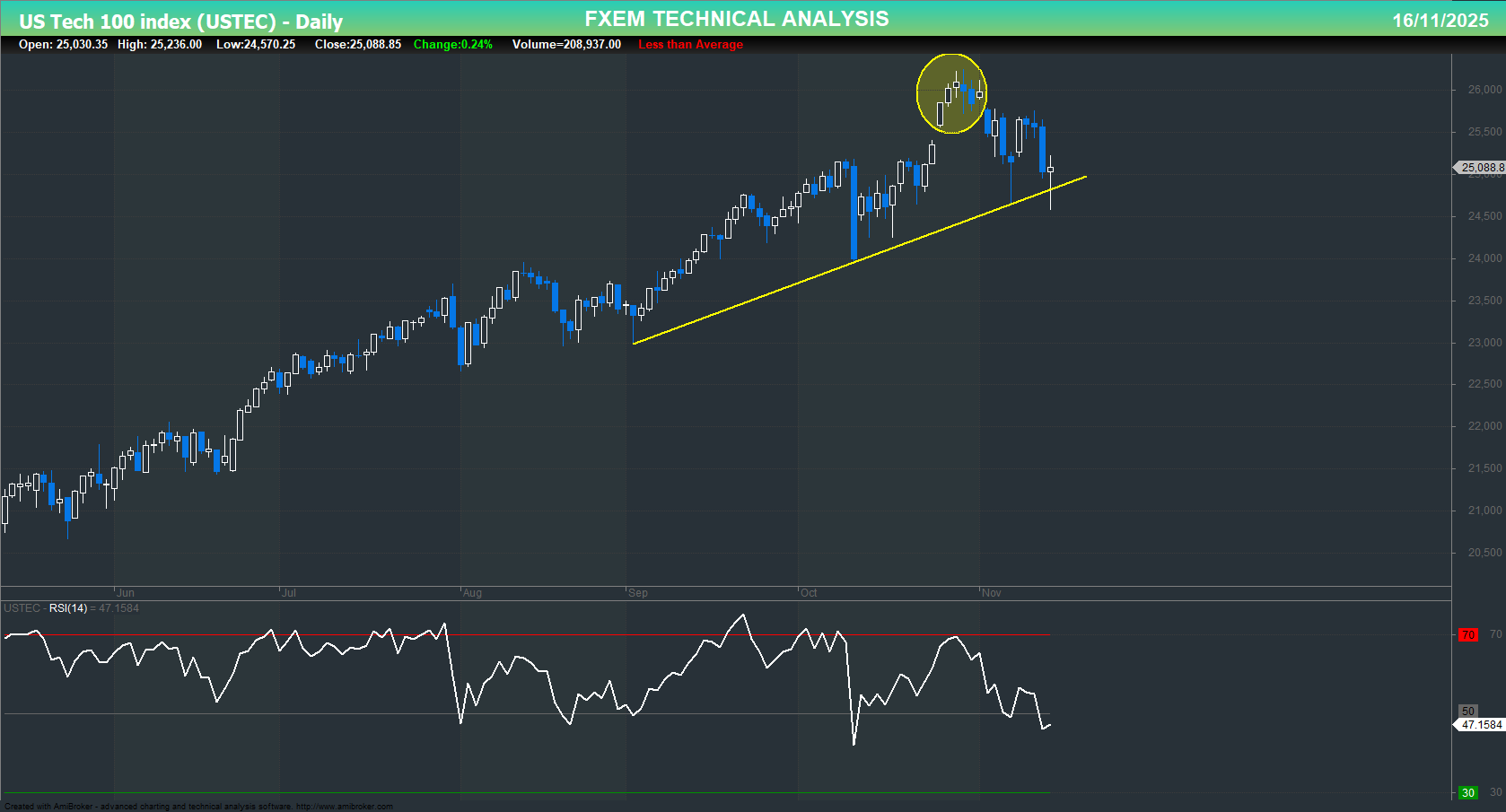Toggle the Less than Average volume alert

(x=690, y=44)
